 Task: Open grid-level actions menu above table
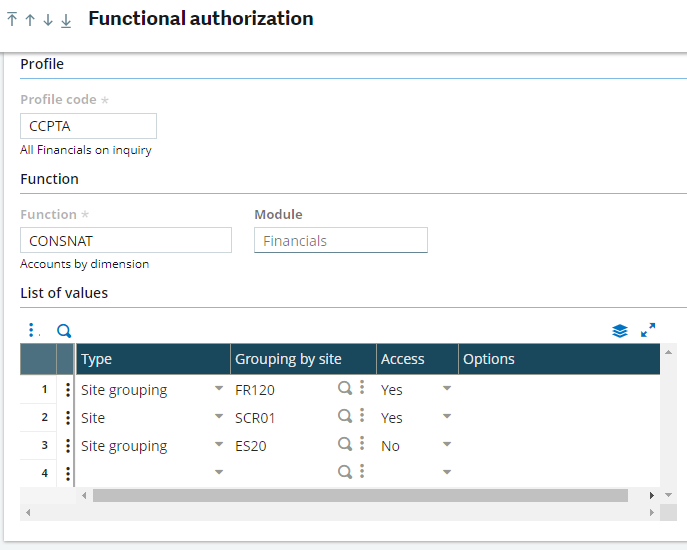tap(31, 330)
